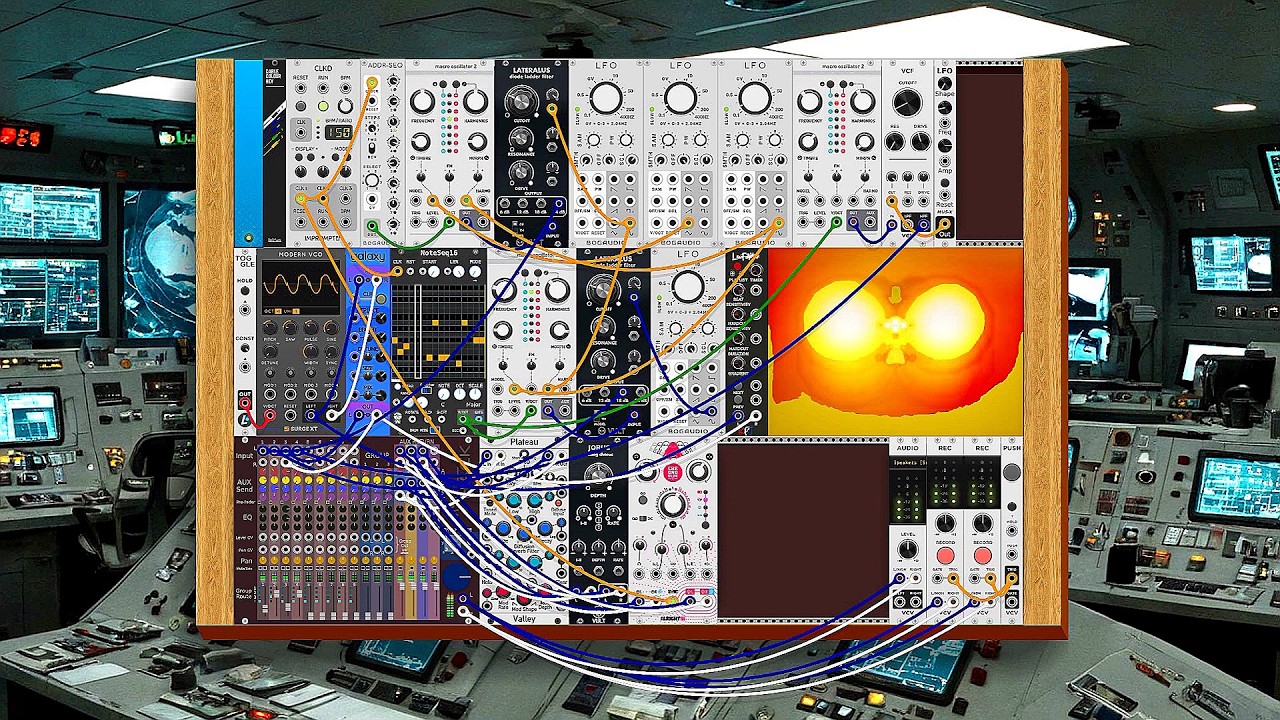This screenshot has width=1280, height=720.
Task: Click the NoteSeq16 RST input jack
Action: tap(410, 271)
